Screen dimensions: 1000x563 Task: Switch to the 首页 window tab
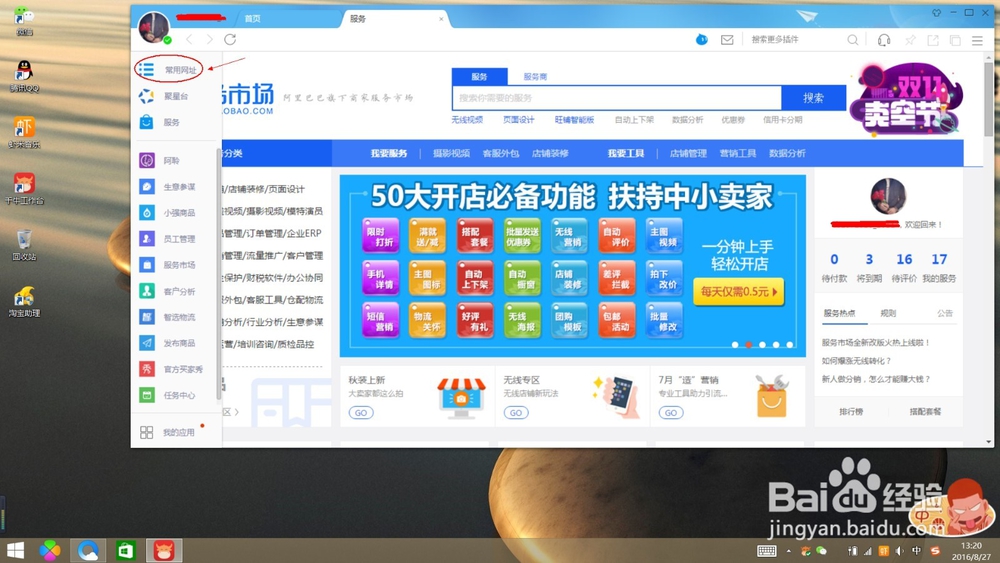pos(253,18)
